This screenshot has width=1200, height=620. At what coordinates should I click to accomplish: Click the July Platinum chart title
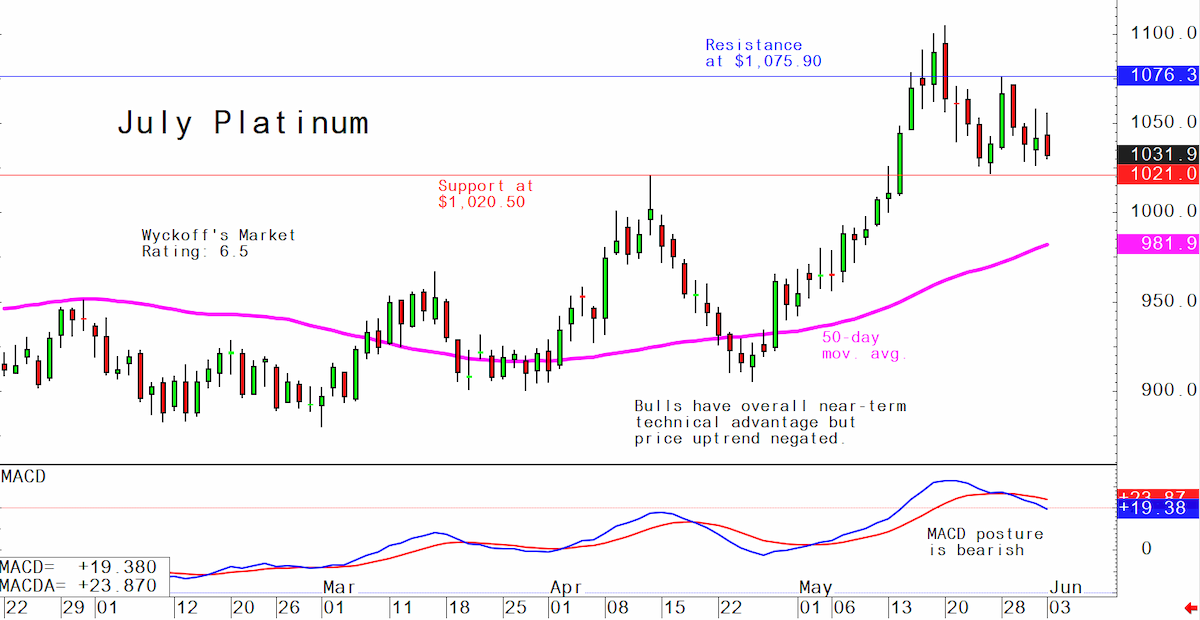pyautogui.click(x=243, y=123)
